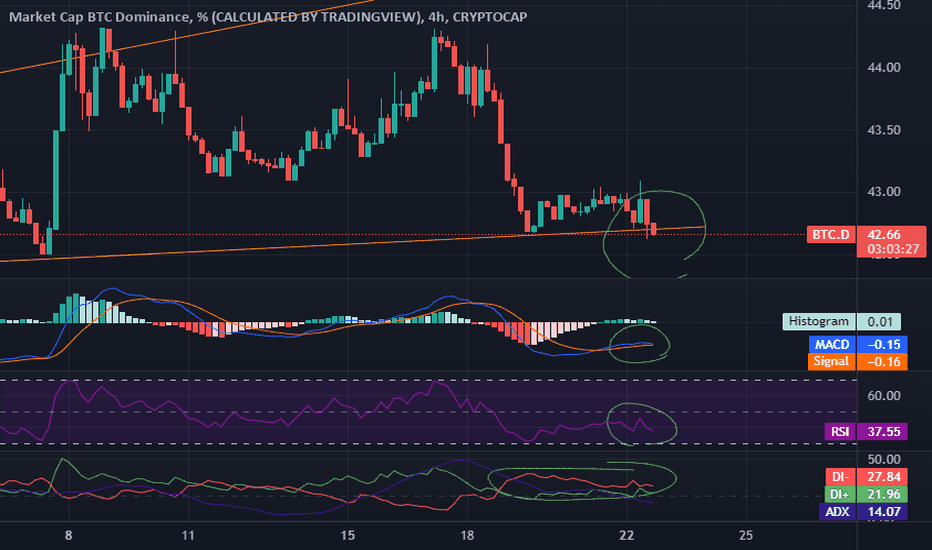Click the 50.00 ADX axis label
The height and width of the screenshot is (550, 932).
884,459
